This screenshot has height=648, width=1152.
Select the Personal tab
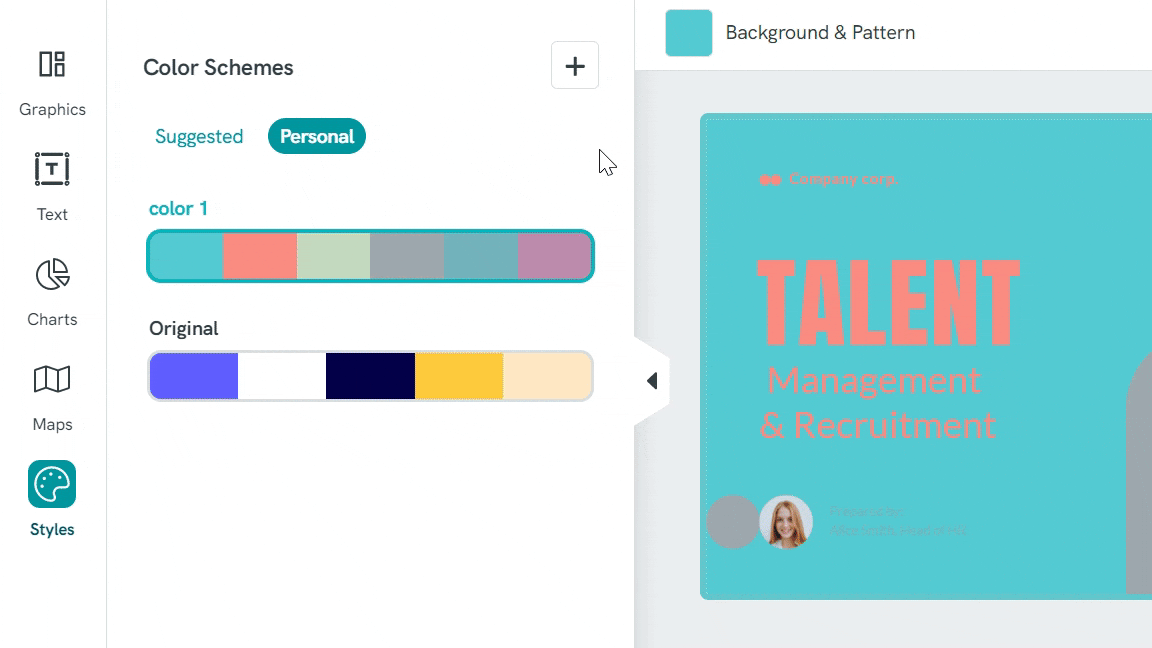317,136
